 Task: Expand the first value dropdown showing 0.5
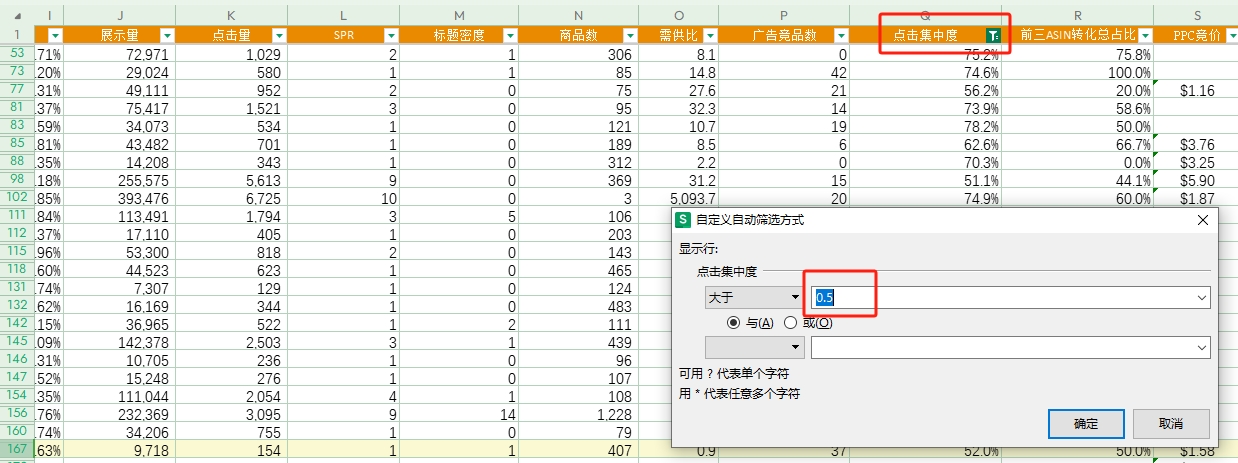coord(1200,297)
